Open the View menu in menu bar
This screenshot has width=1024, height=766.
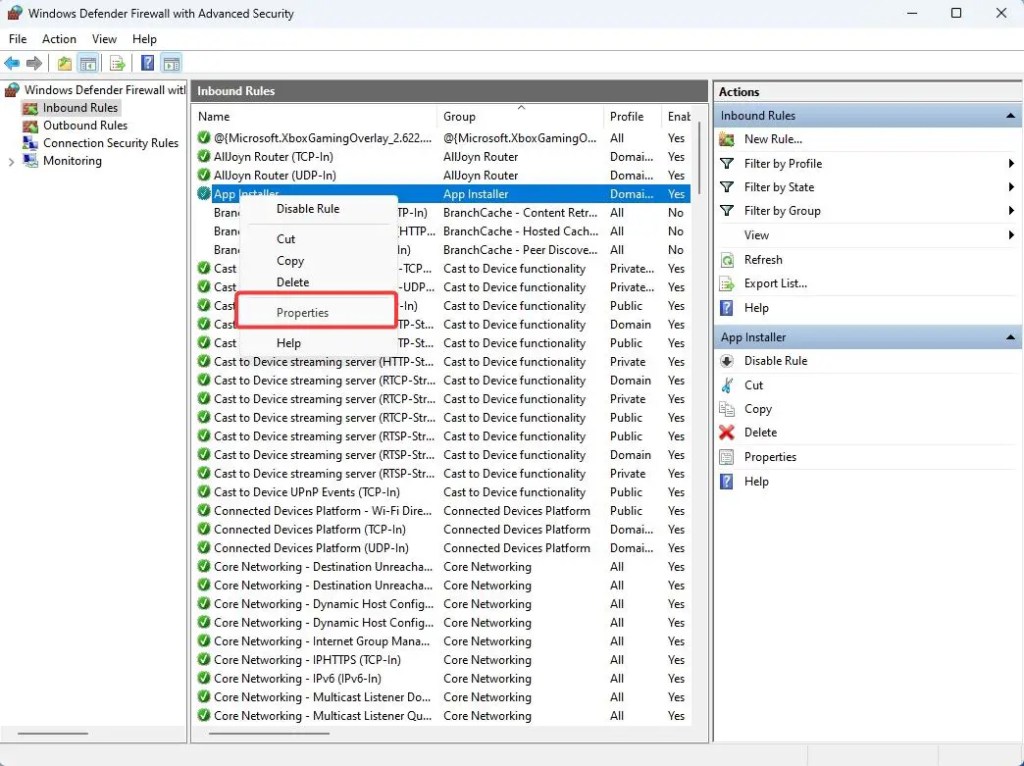pyautogui.click(x=104, y=39)
